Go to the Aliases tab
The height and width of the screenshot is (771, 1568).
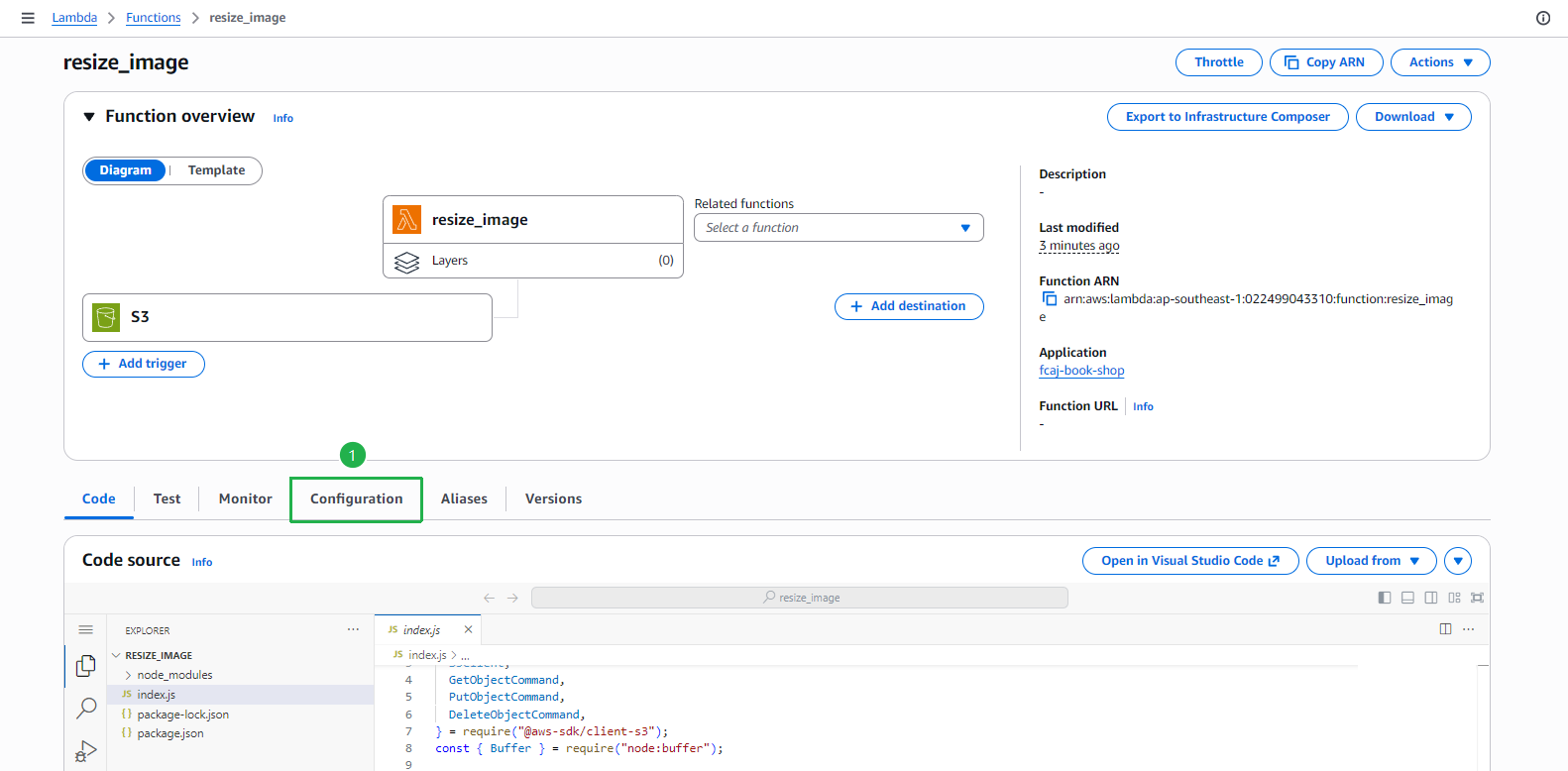[x=464, y=498]
